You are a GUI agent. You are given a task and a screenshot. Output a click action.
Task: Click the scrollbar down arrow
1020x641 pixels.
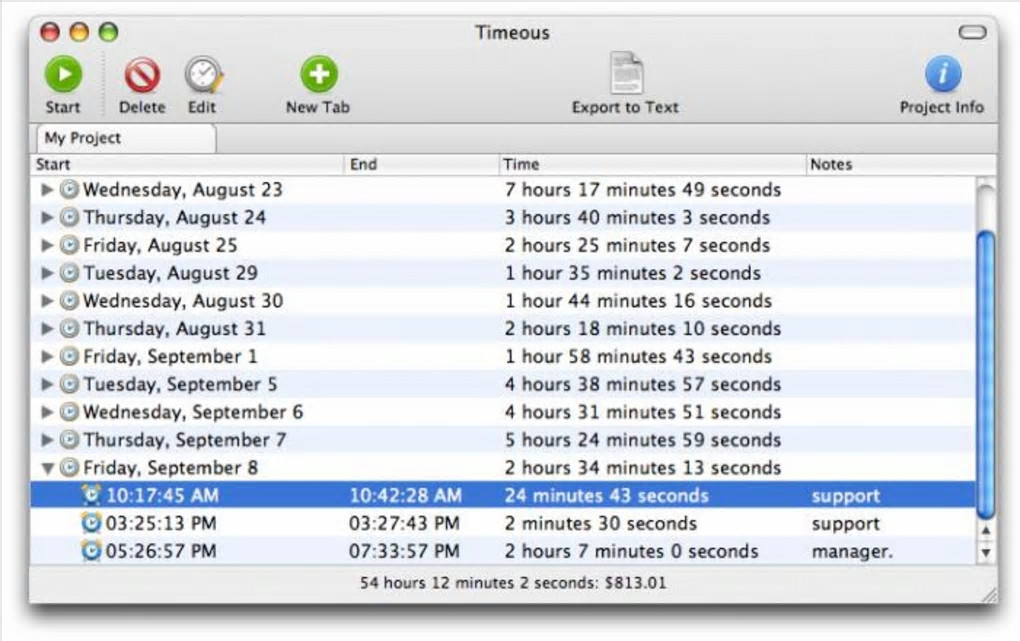click(986, 553)
